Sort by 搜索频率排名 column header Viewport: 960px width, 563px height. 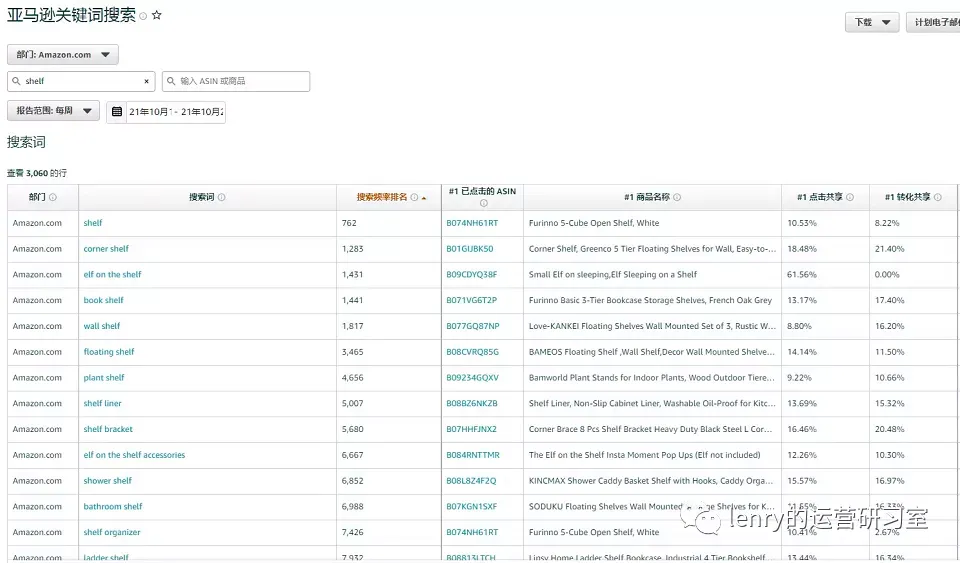[x=382, y=197]
